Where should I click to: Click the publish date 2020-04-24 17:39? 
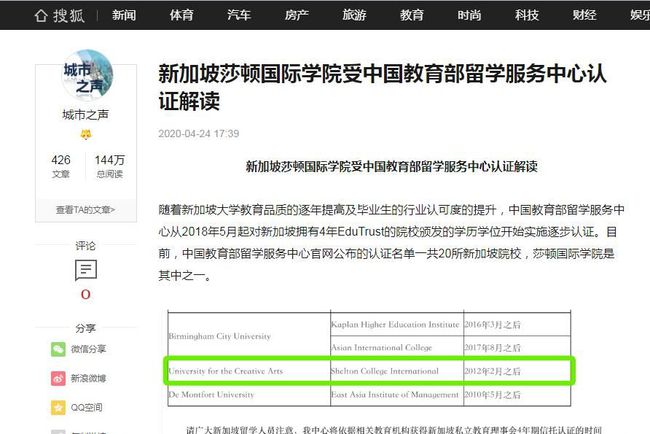(199, 133)
